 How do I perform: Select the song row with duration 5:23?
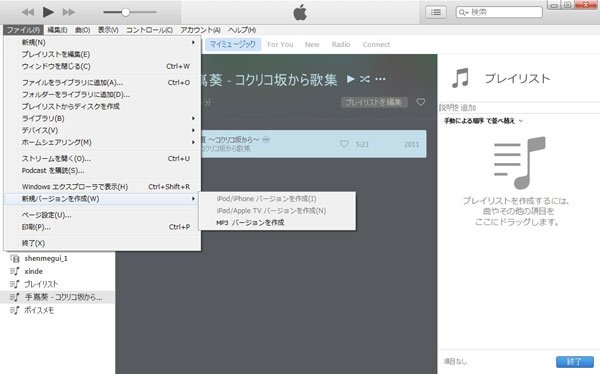[313, 144]
